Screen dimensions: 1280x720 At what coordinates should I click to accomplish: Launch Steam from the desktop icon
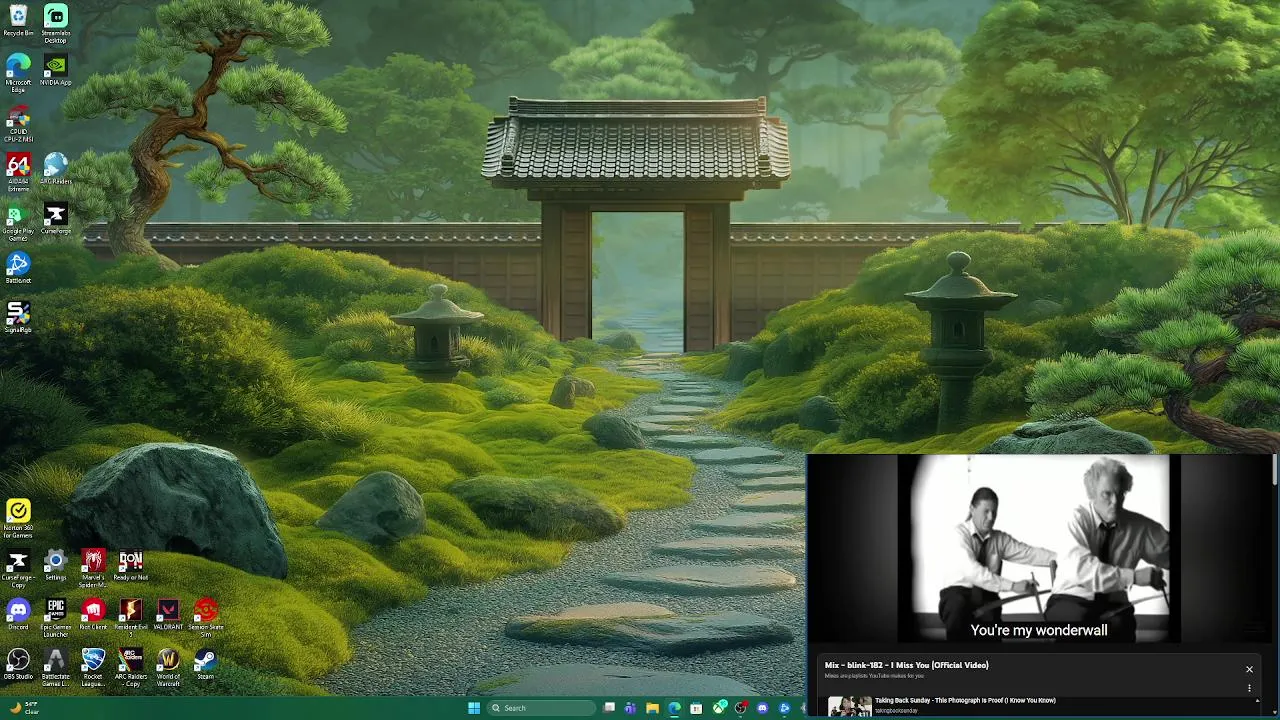[x=206, y=665]
